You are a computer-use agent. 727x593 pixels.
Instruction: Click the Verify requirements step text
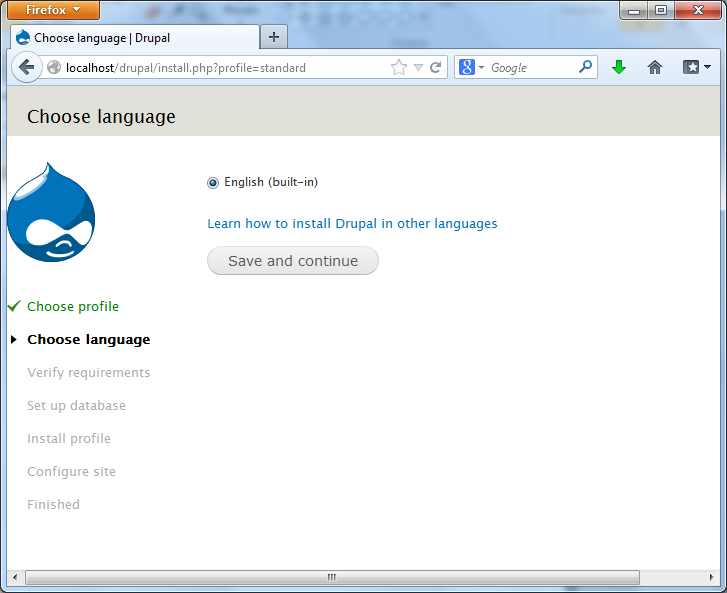89,373
